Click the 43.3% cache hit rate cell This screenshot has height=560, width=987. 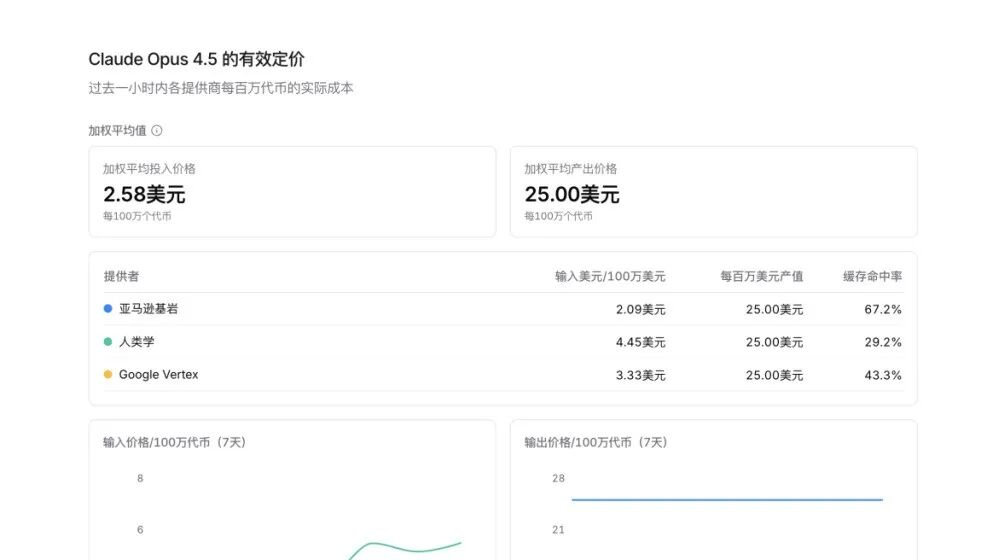pos(882,375)
